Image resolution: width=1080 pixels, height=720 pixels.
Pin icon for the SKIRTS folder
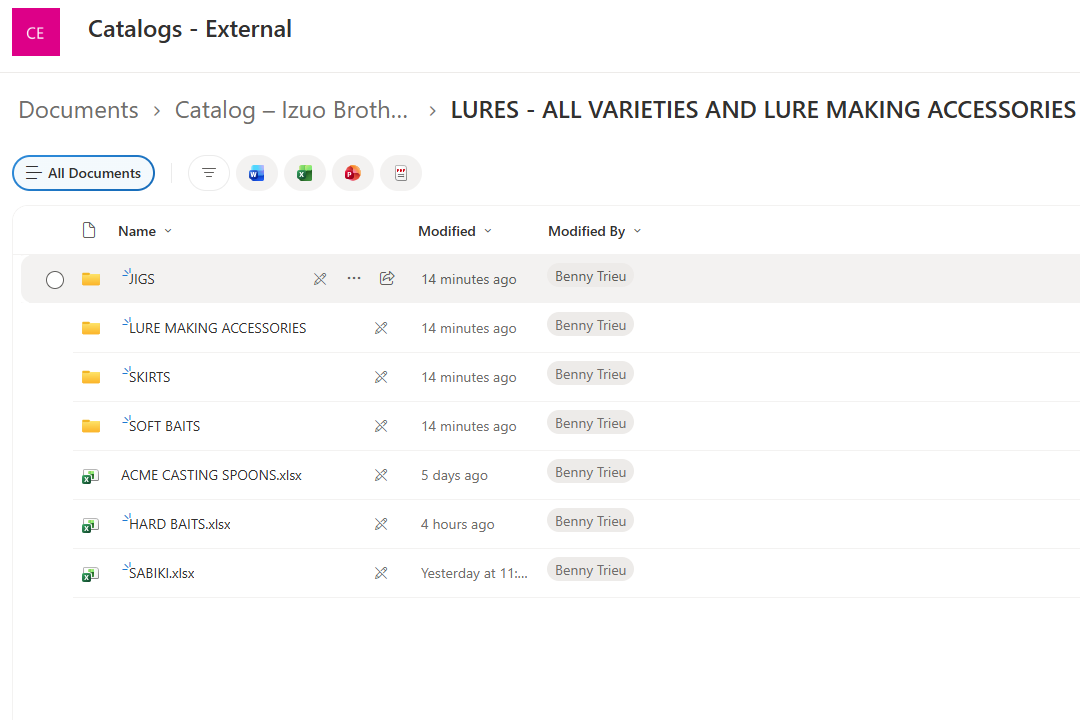click(x=380, y=377)
